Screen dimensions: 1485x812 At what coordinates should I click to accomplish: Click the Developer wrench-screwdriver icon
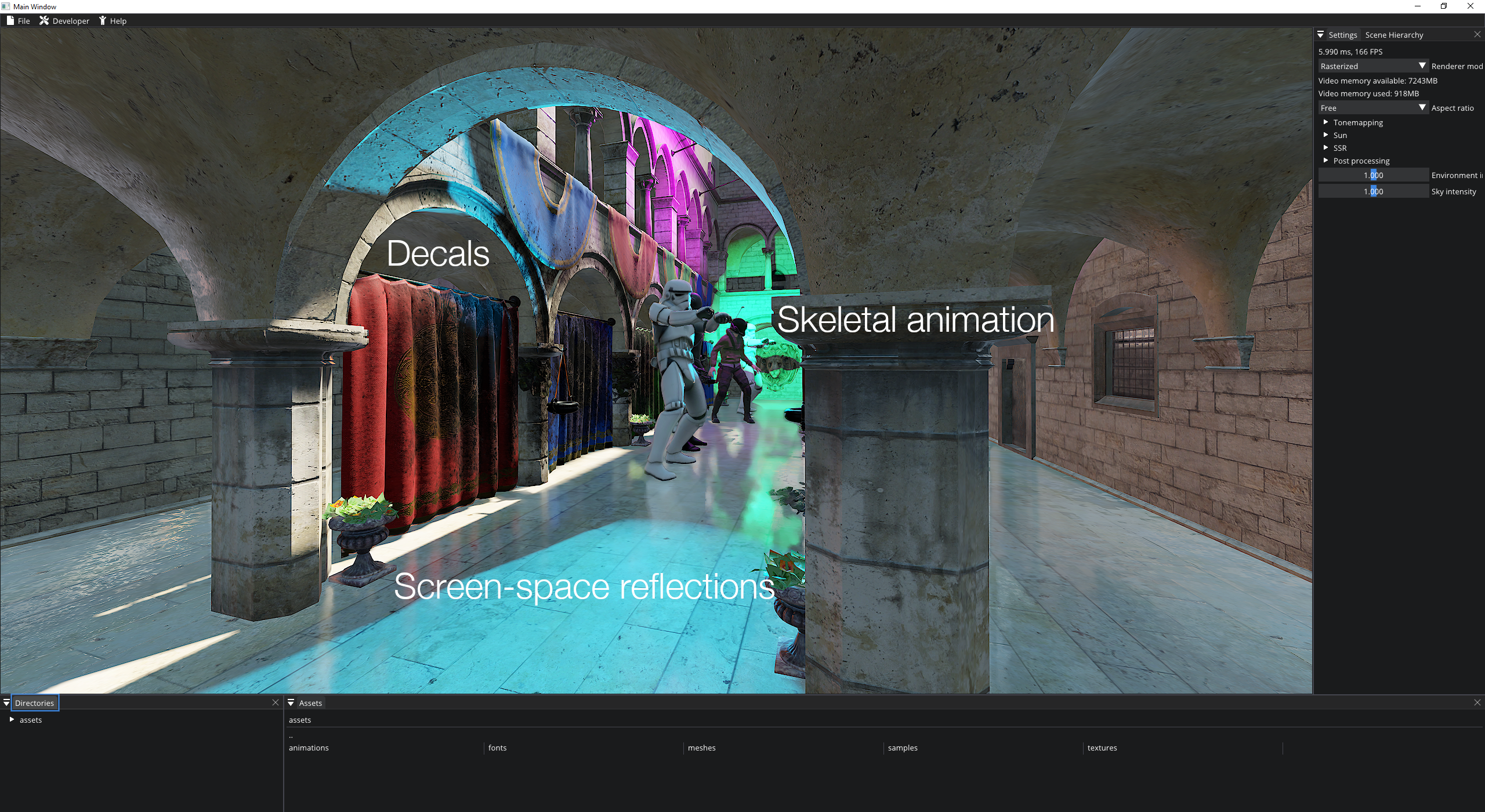[44, 21]
